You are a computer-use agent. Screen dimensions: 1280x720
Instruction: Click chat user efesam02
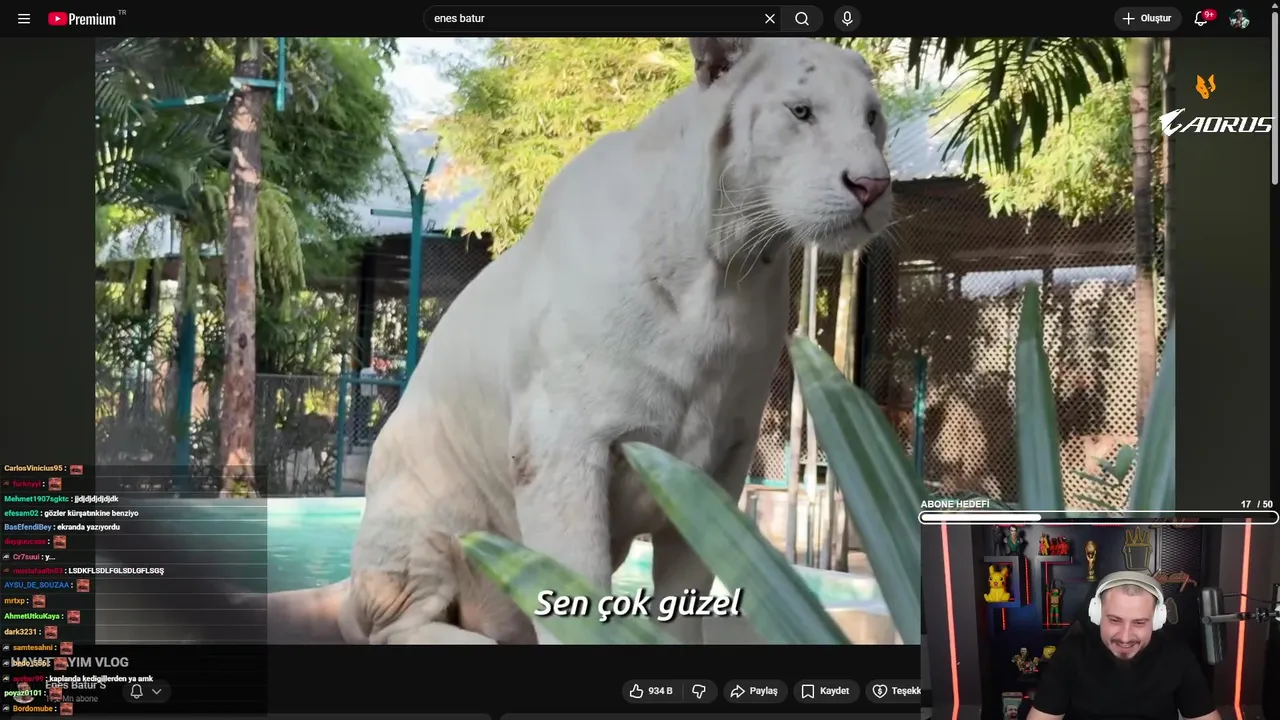click(x=21, y=513)
